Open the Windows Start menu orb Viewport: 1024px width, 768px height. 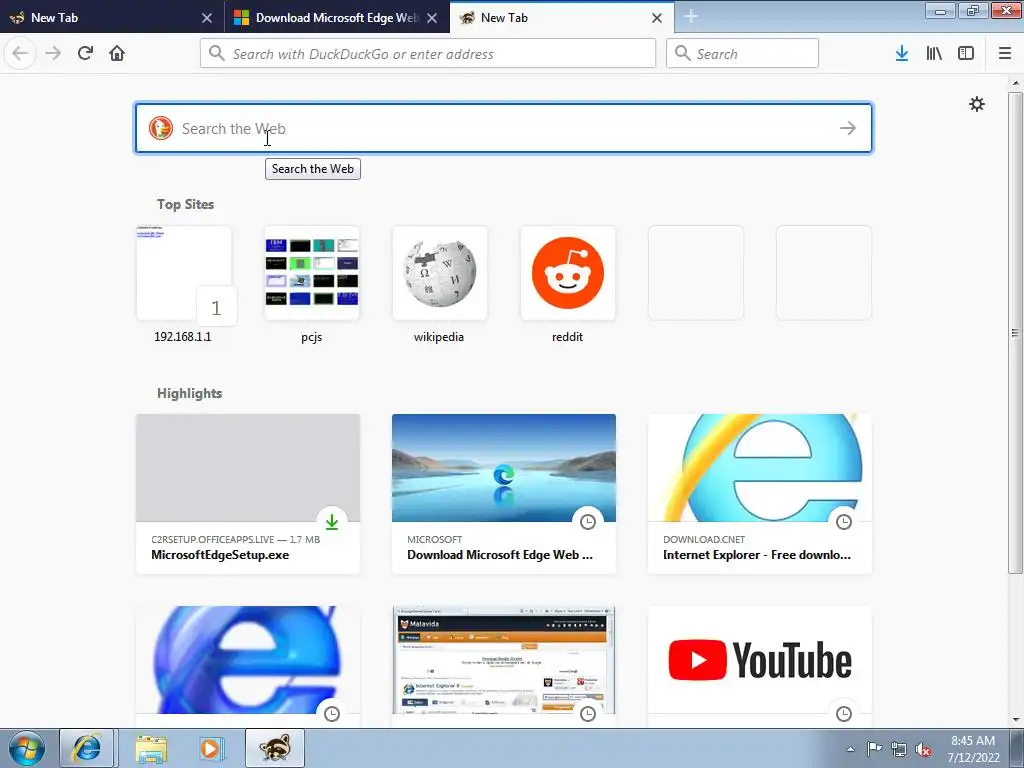pyautogui.click(x=27, y=748)
